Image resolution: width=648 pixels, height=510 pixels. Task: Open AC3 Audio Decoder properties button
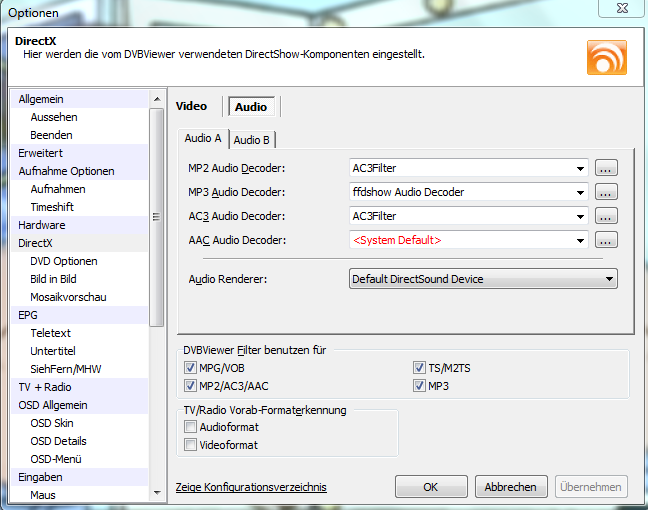coord(606,216)
